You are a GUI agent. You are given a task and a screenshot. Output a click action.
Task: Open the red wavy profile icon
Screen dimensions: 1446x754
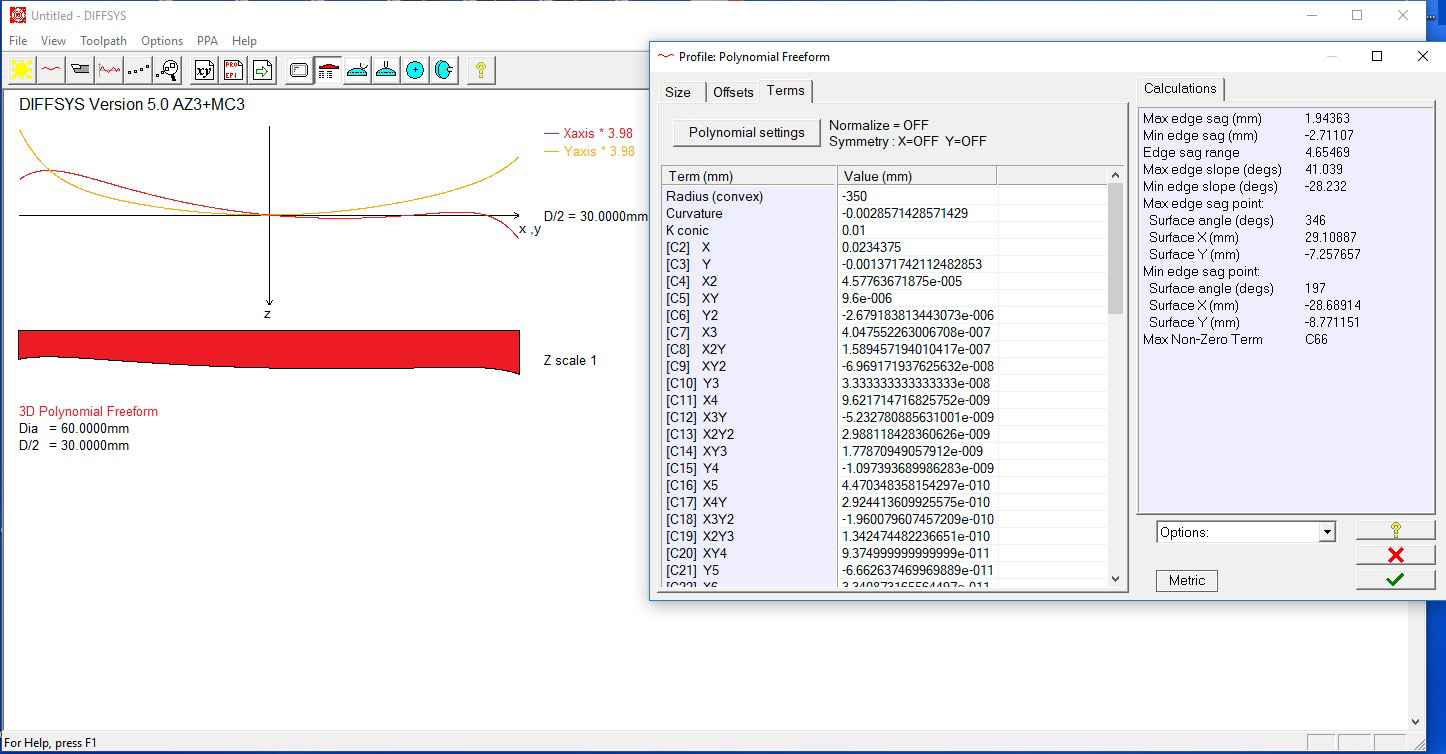click(51, 70)
